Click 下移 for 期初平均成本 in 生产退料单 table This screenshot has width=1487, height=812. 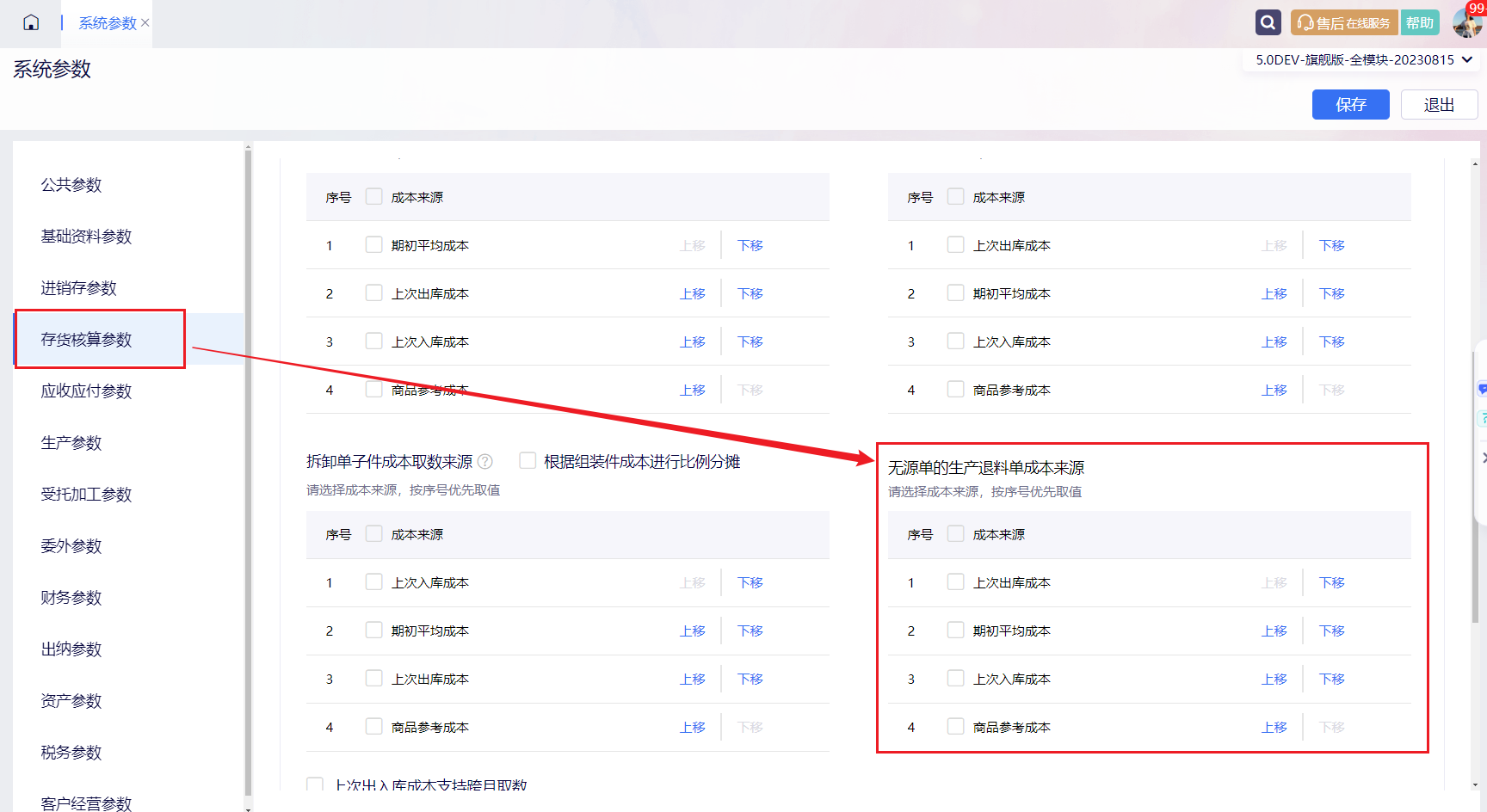pos(1332,631)
